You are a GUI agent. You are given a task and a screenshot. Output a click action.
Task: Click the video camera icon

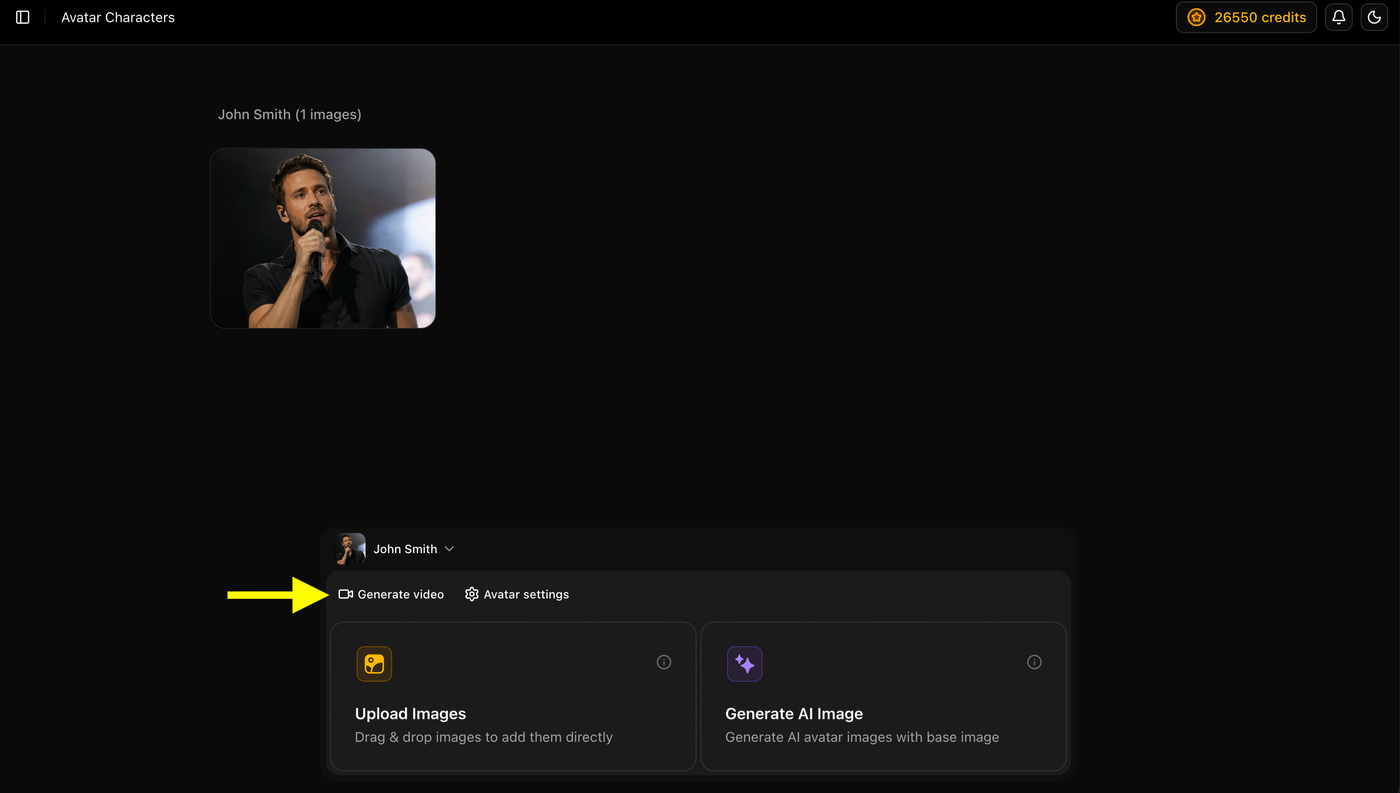(346, 594)
